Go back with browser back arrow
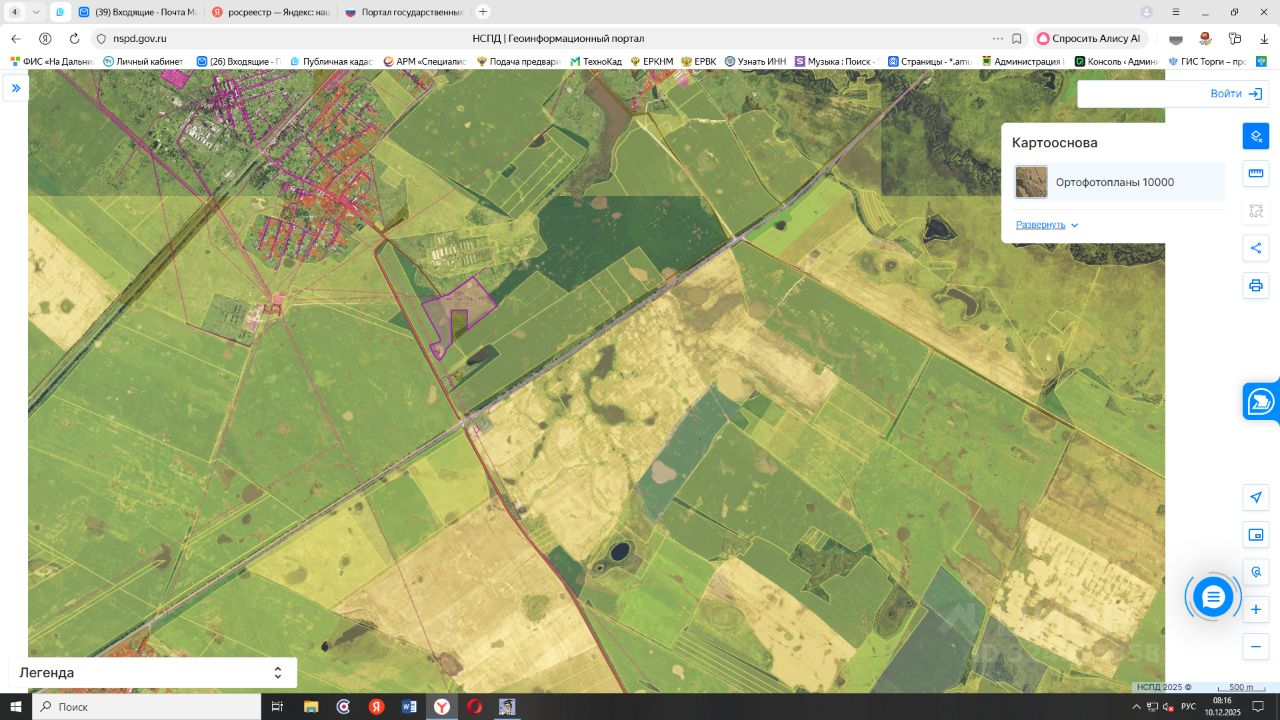The width and height of the screenshot is (1280, 720). pyautogui.click(x=16, y=38)
